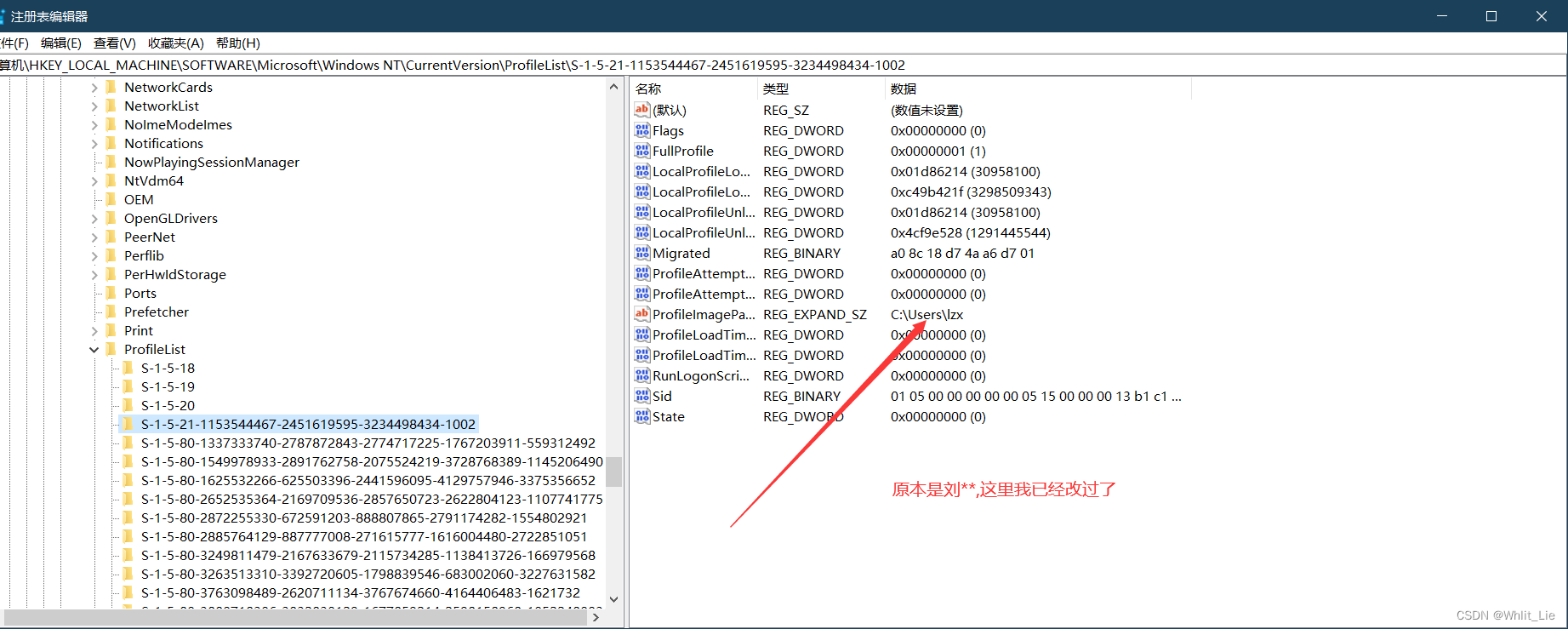Select the Migrated value name
This screenshot has width=1568, height=629.
tap(681, 253)
